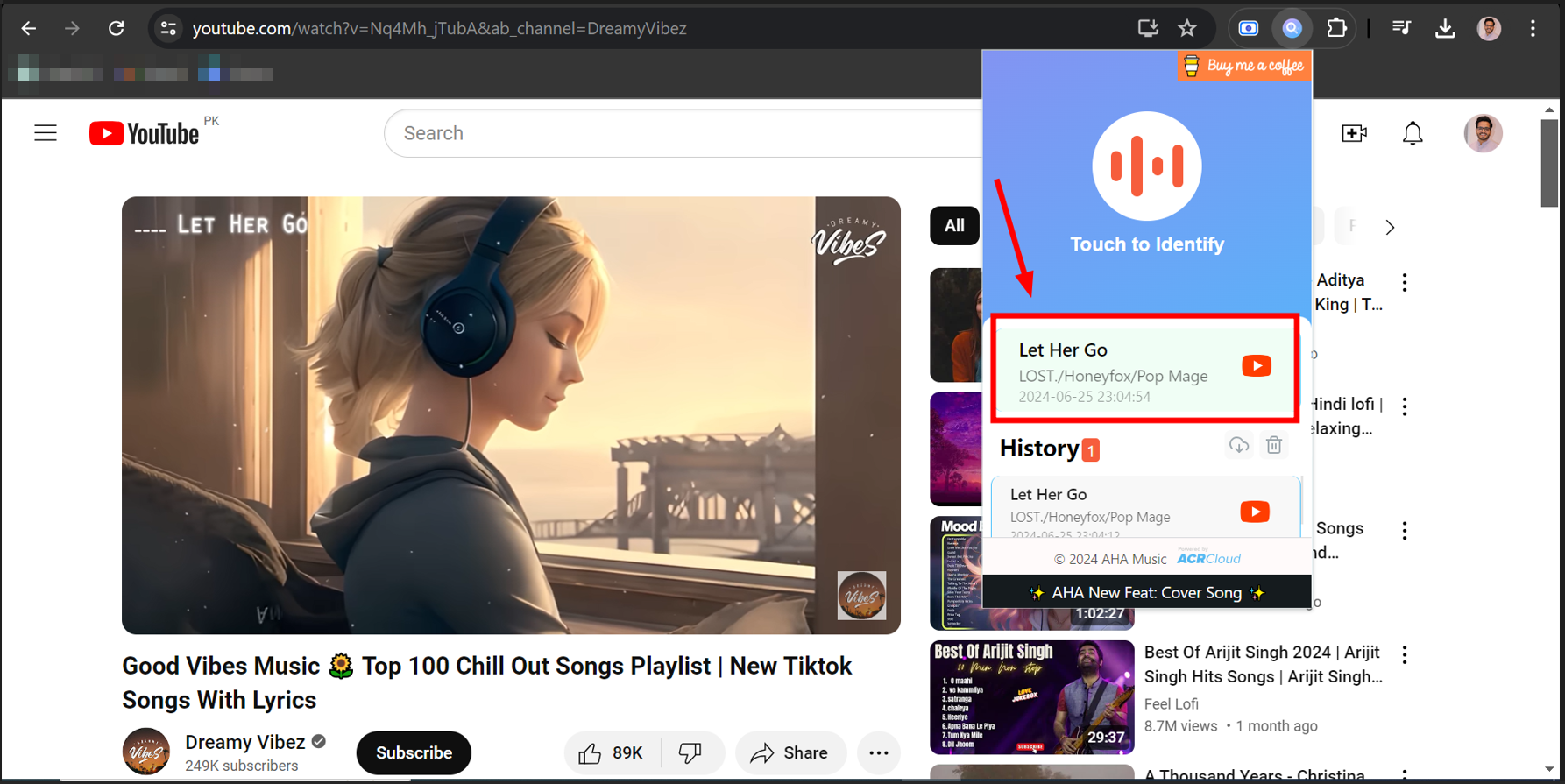Open options menu for Arijit Singh video
This screenshot has width=1565, height=784.
tap(1405, 654)
